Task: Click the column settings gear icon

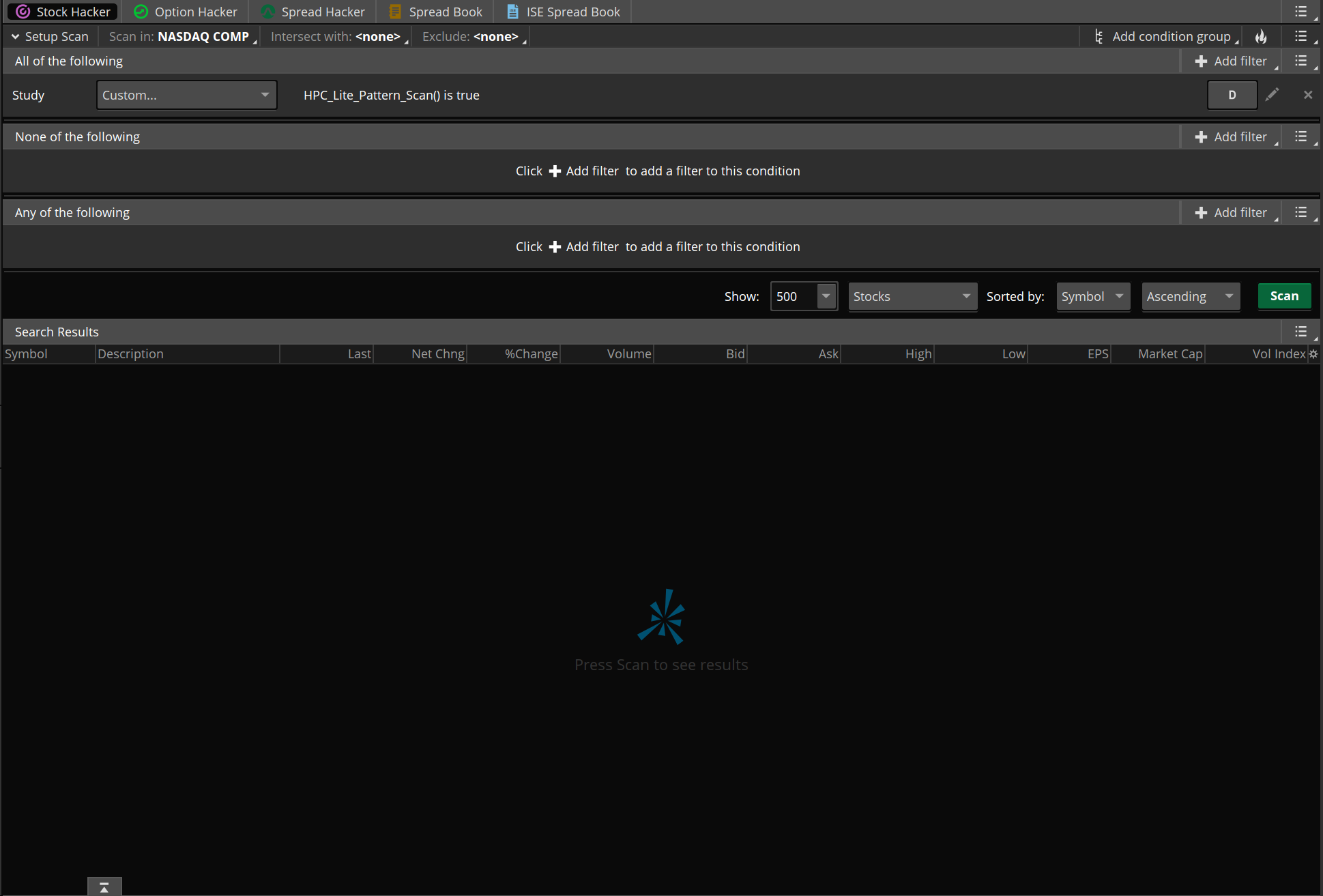Action: click(1313, 353)
